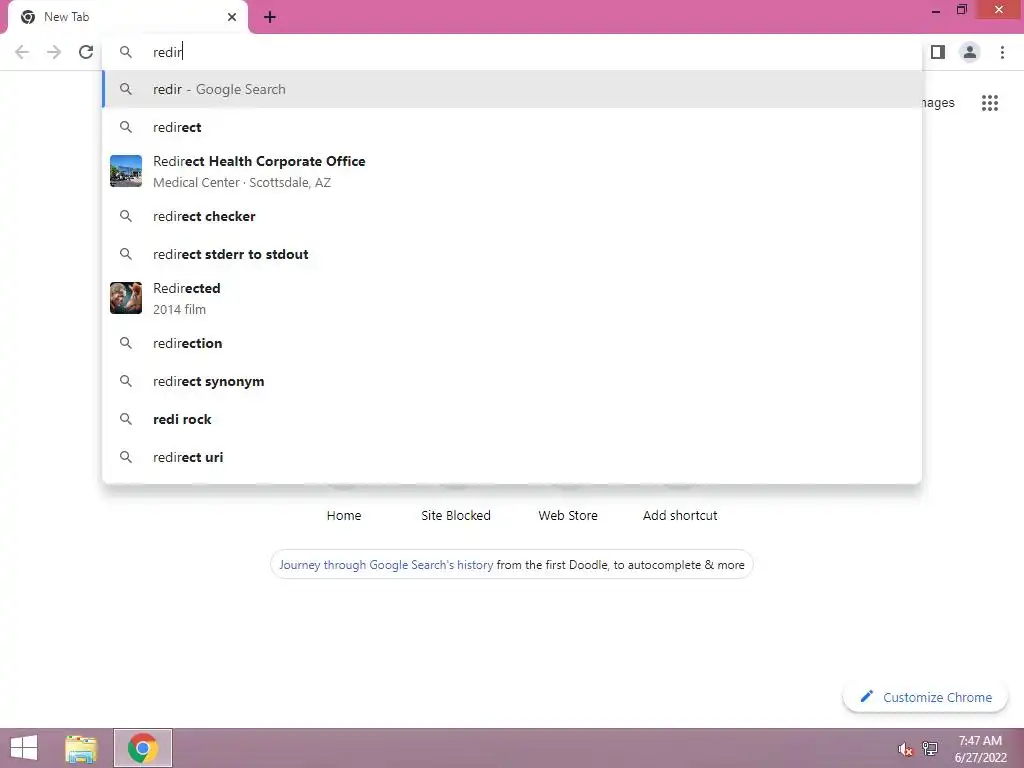Image resolution: width=1024 pixels, height=768 pixels.
Task: Click search icon beside 'redirect uri'
Action: [x=126, y=457]
